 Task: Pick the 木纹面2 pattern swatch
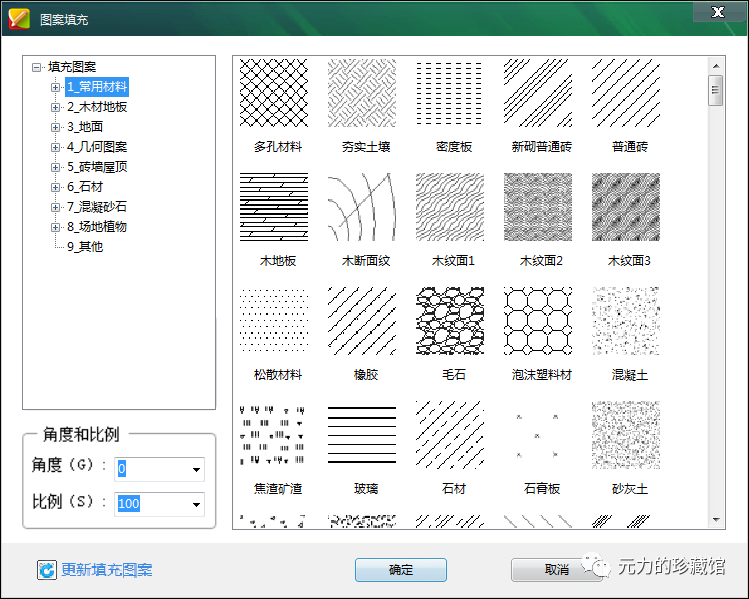pyautogui.click(x=537, y=207)
